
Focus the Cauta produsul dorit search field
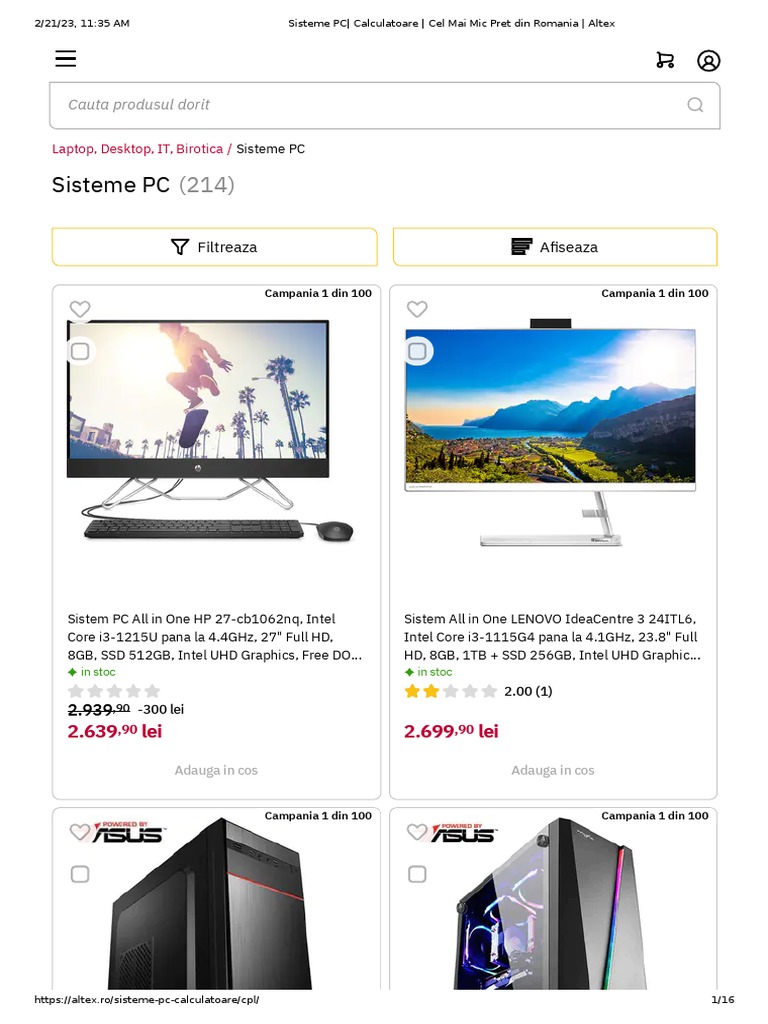point(370,105)
